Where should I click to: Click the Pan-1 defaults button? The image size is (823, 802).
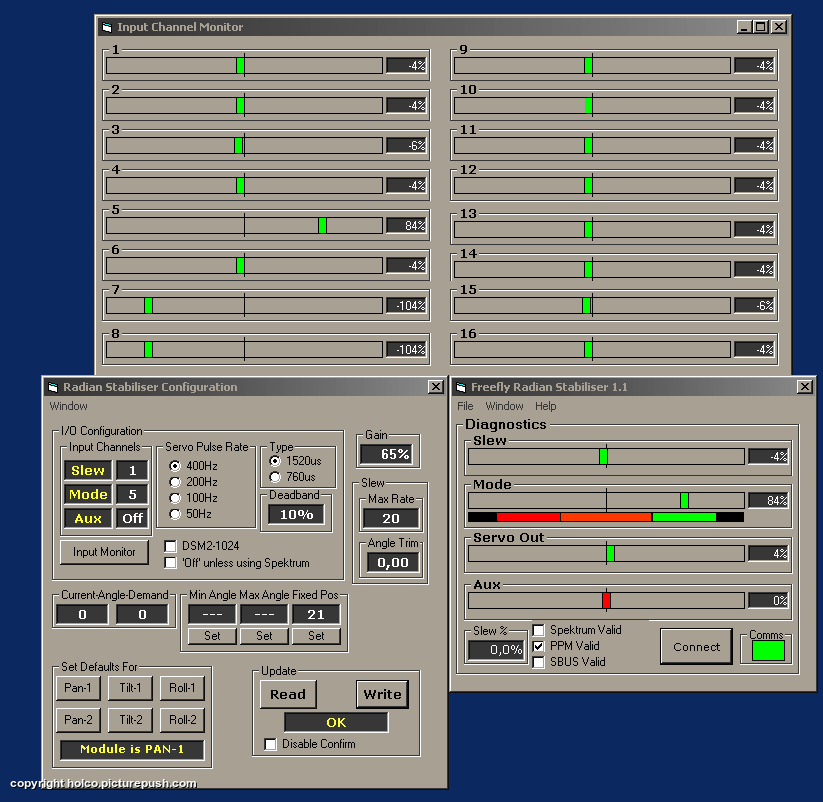pyautogui.click(x=78, y=688)
